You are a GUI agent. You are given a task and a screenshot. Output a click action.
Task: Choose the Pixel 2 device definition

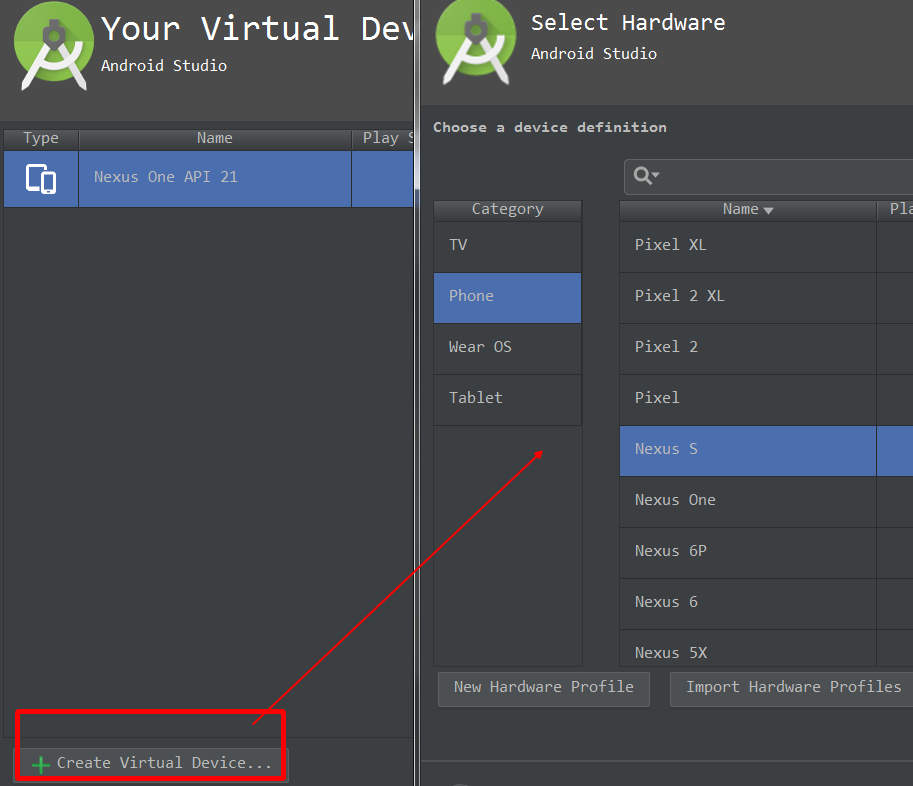[x=766, y=349]
